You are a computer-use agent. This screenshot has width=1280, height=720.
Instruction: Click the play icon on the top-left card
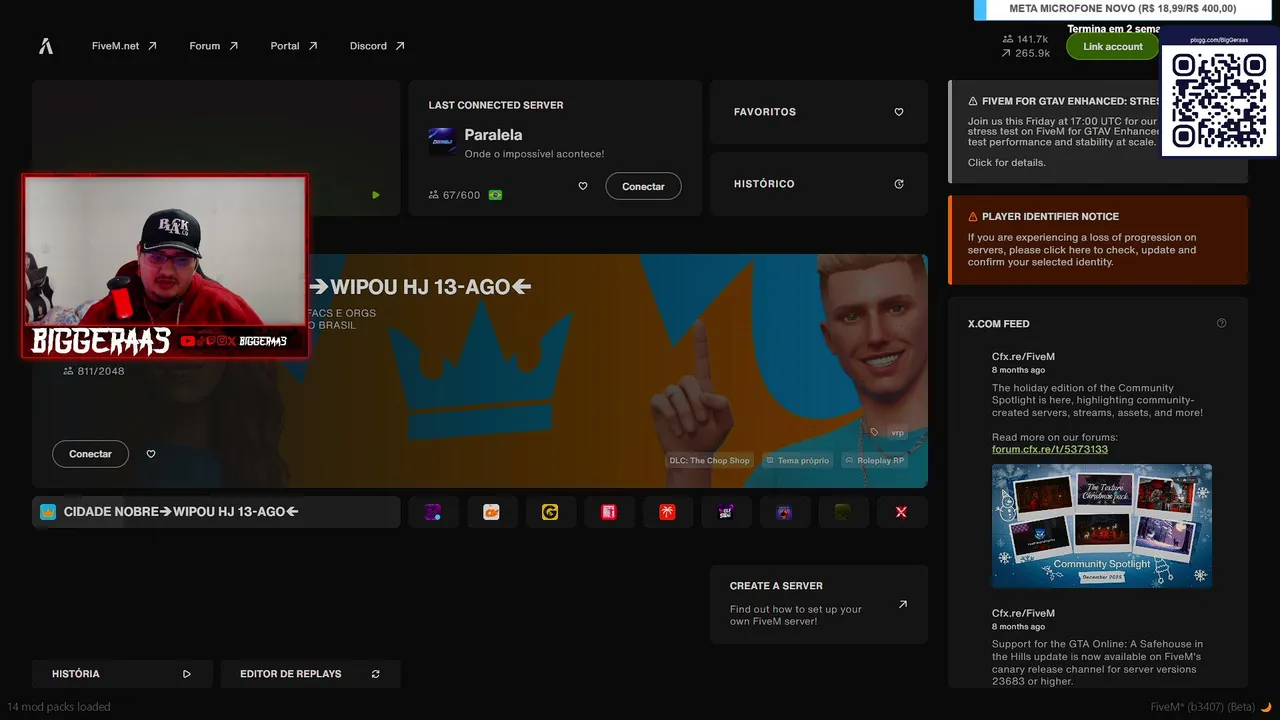[376, 195]
